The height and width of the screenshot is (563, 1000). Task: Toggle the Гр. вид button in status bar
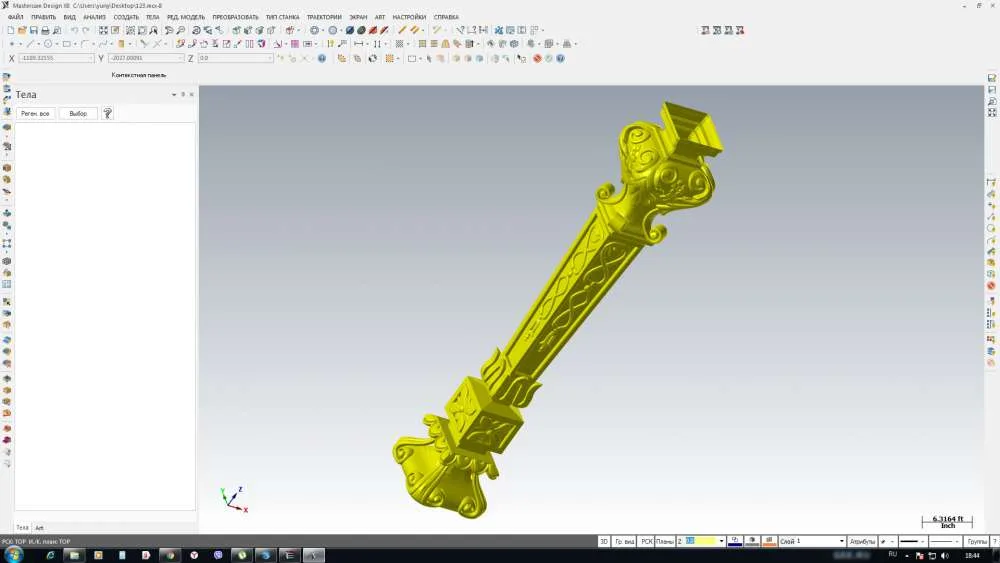click(x=624, y=541)
